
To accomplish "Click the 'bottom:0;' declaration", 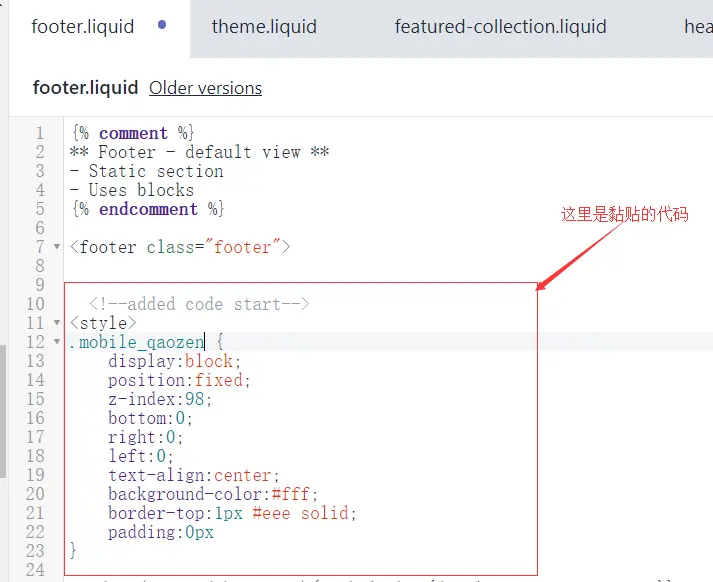I will (x=151, y=418).
